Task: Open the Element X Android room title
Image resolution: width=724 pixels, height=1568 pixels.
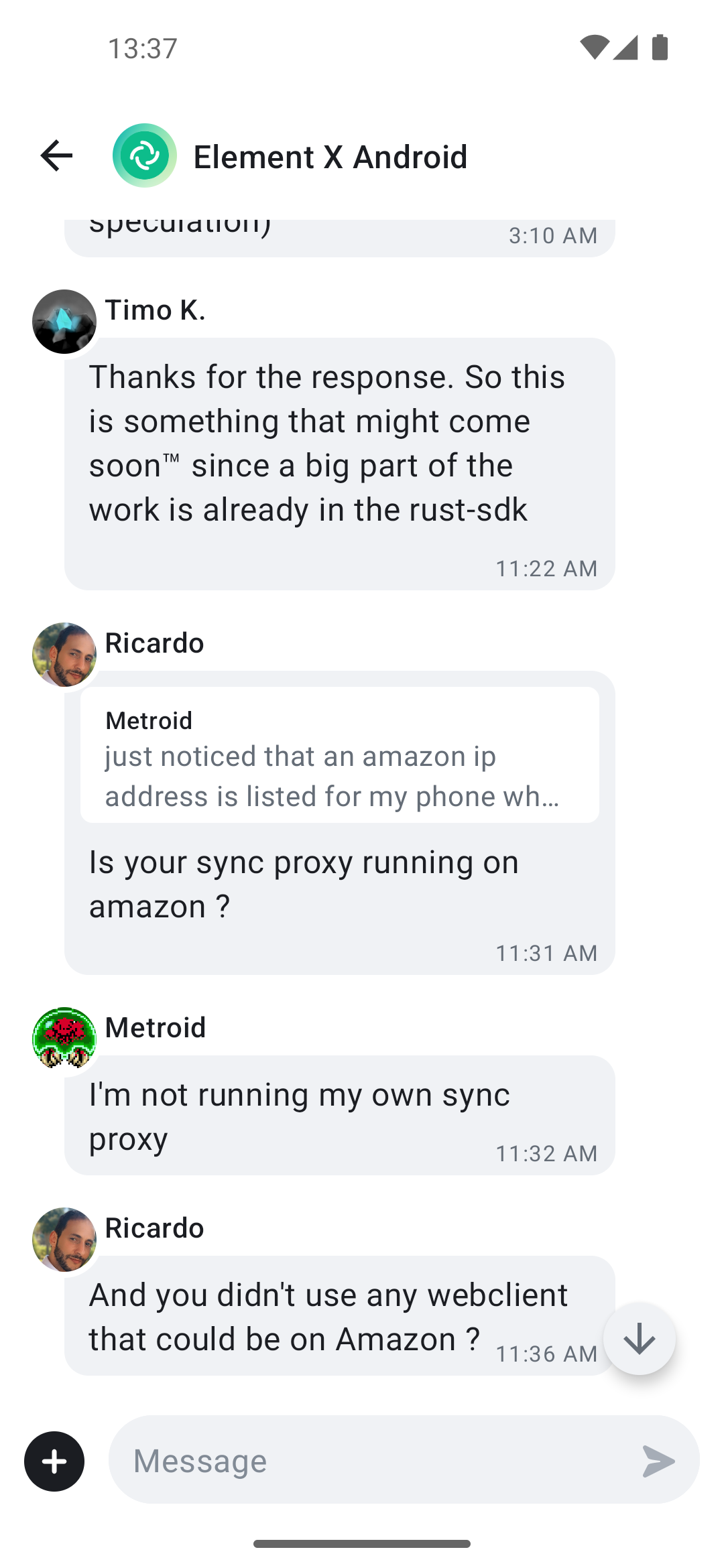Action: (x=330, y=157)
